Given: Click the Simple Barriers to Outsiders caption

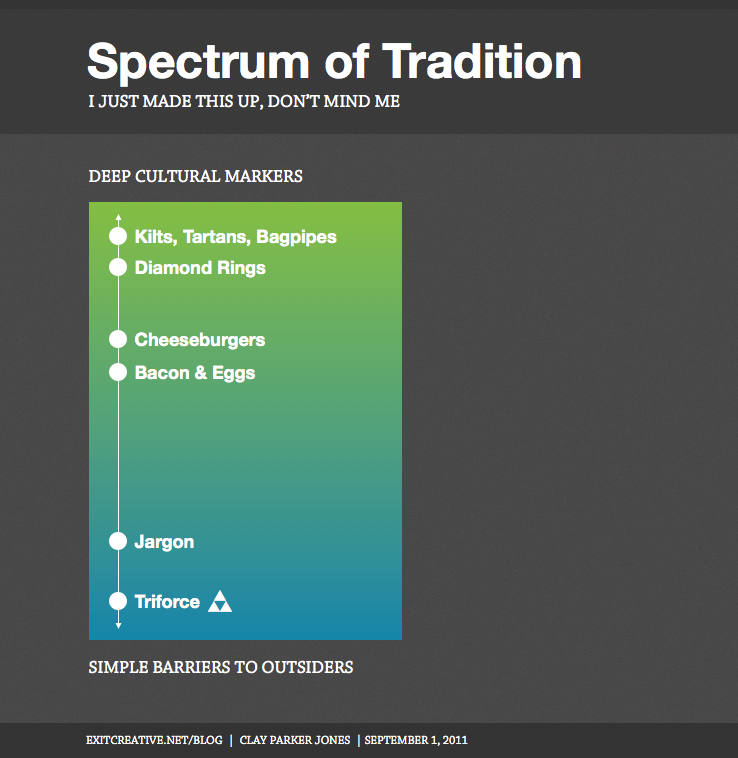Looking at the screenshot, I should pos(221,668).
